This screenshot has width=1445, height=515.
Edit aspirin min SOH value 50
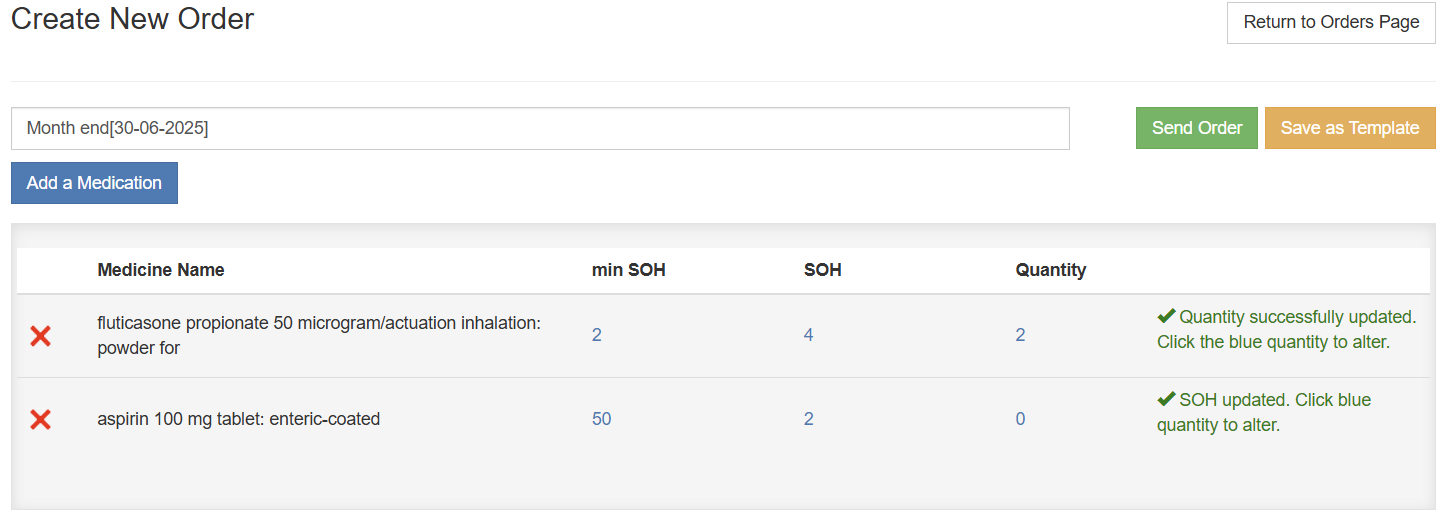(601, 419)
